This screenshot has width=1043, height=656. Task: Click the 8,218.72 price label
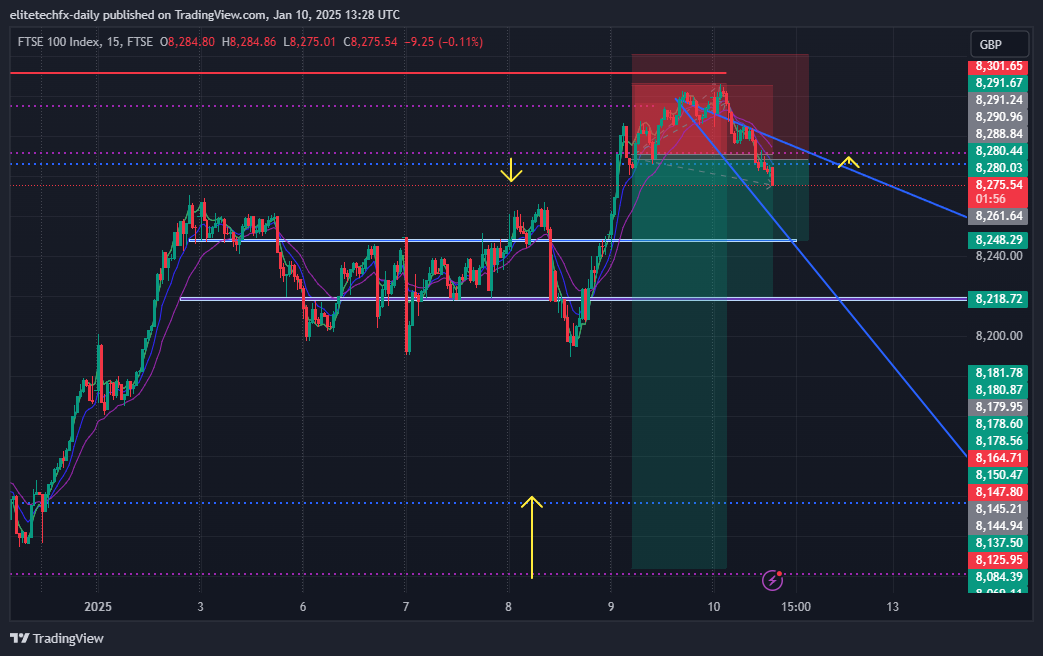(998, 299)
